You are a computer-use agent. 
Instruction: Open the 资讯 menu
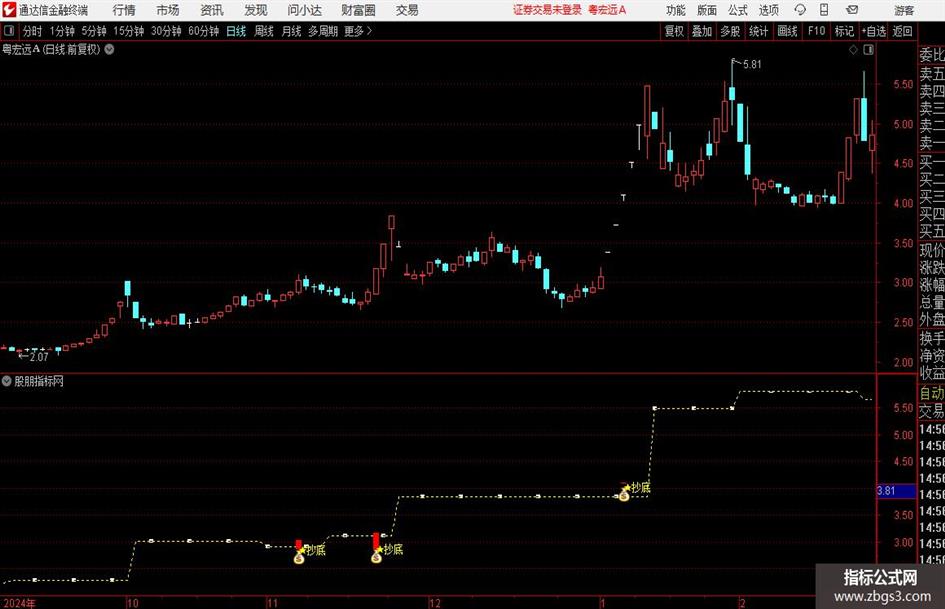pos(212,10)
